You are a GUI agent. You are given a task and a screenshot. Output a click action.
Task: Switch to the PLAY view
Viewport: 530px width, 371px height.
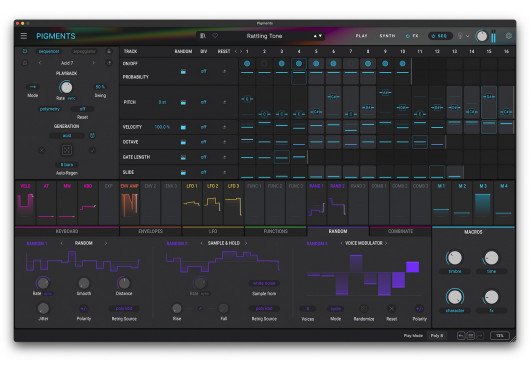(361, 36)
